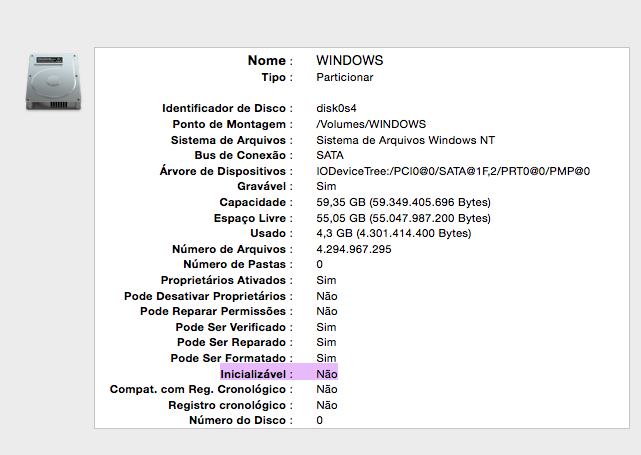The image size is (641, 455).
Task: Select 'Sim' value for Gravável
Action: point(326,186)
